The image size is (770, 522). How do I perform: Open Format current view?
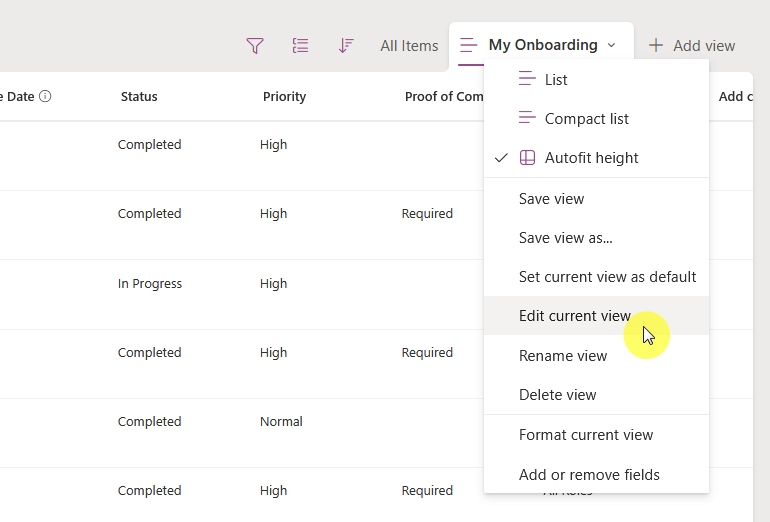coord(596,435)
